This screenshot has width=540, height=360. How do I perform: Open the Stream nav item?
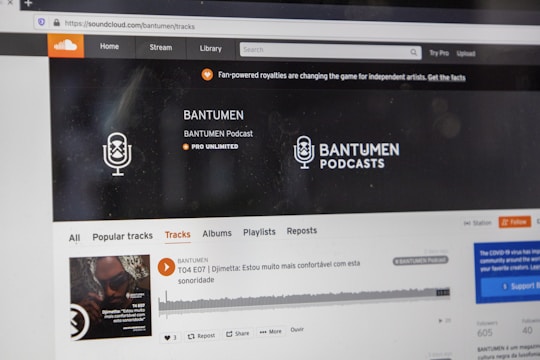coord(161,48)
